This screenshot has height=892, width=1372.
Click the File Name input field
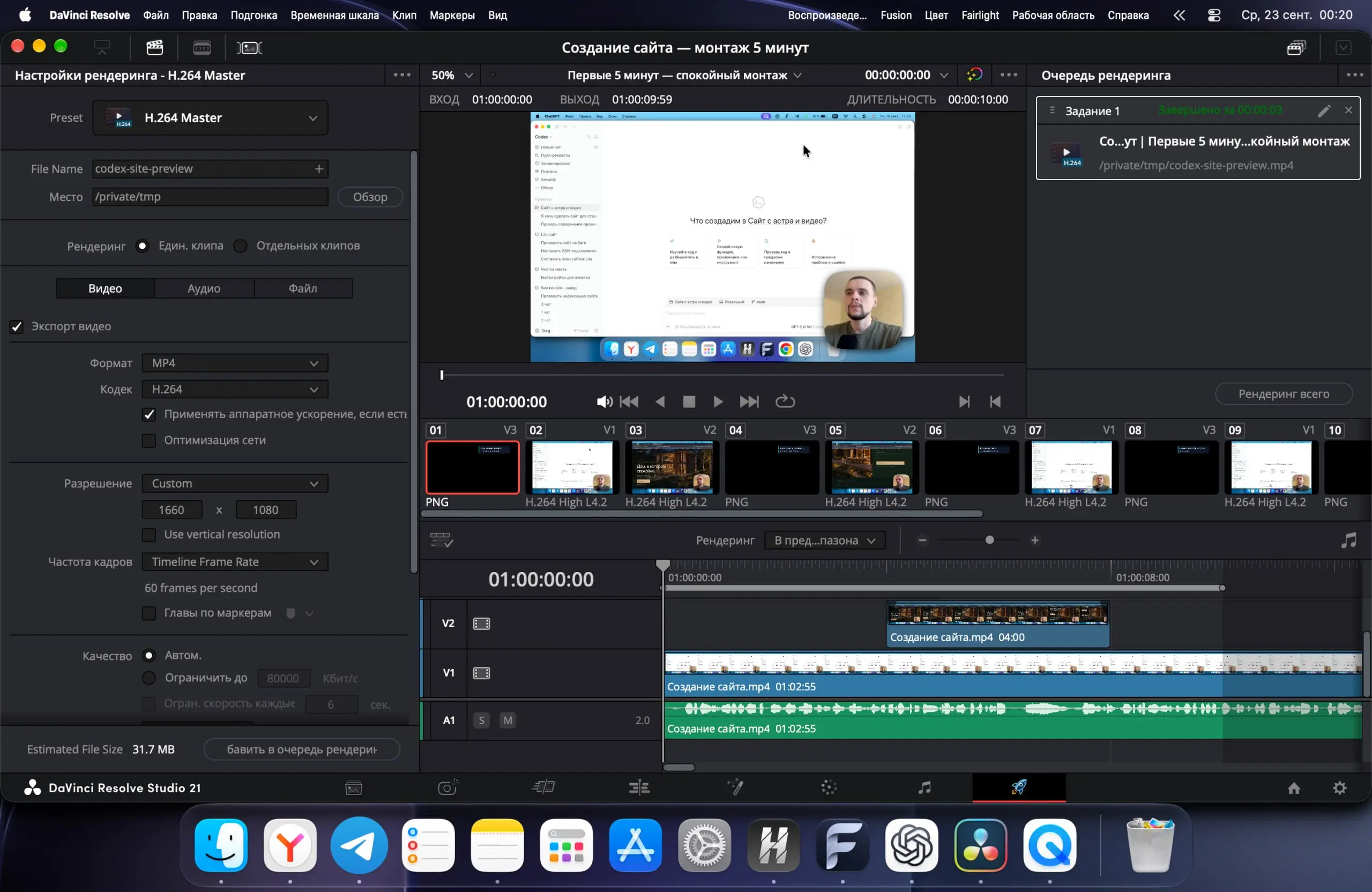(211, 168)
